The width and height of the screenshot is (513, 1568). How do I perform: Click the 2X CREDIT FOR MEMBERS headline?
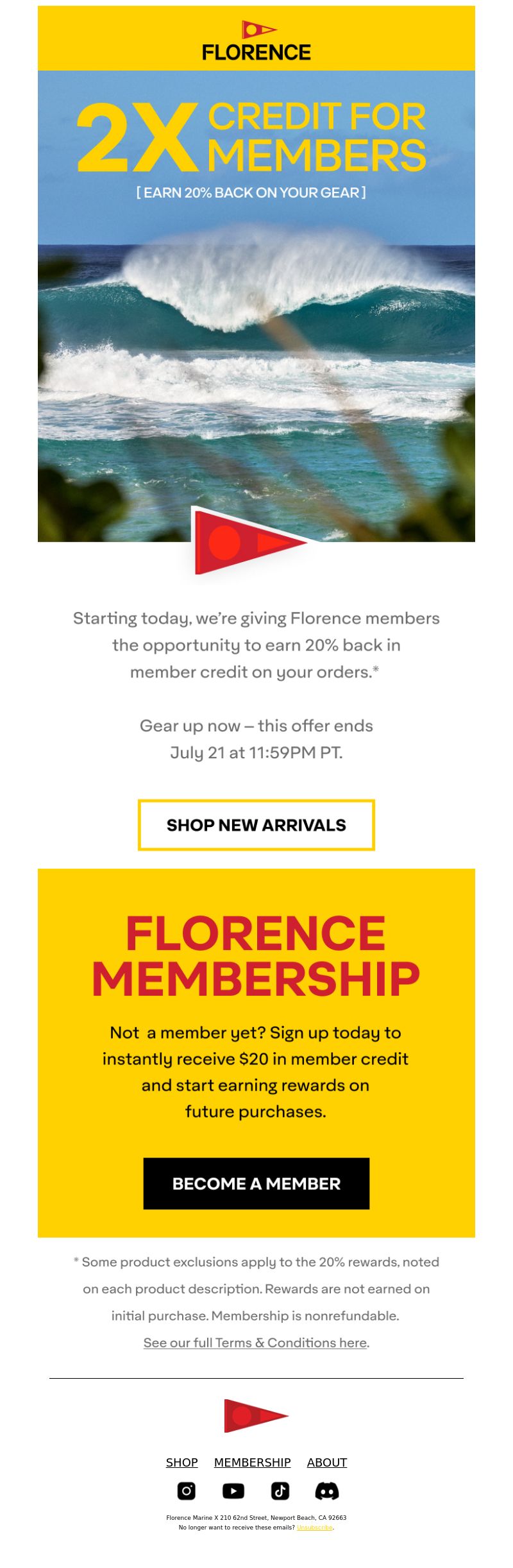(x=251, y=137)
